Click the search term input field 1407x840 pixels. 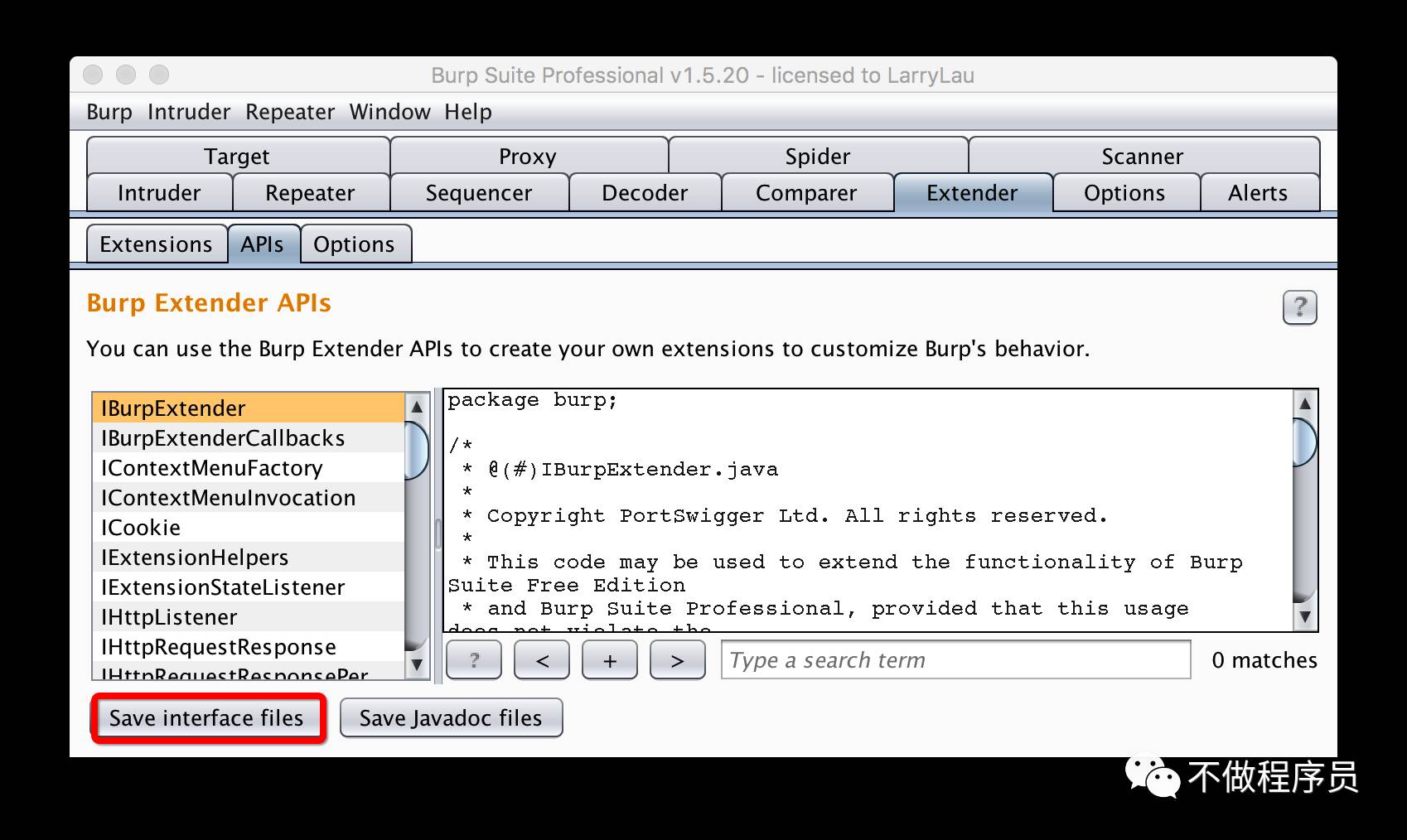[x=955, y=660]
